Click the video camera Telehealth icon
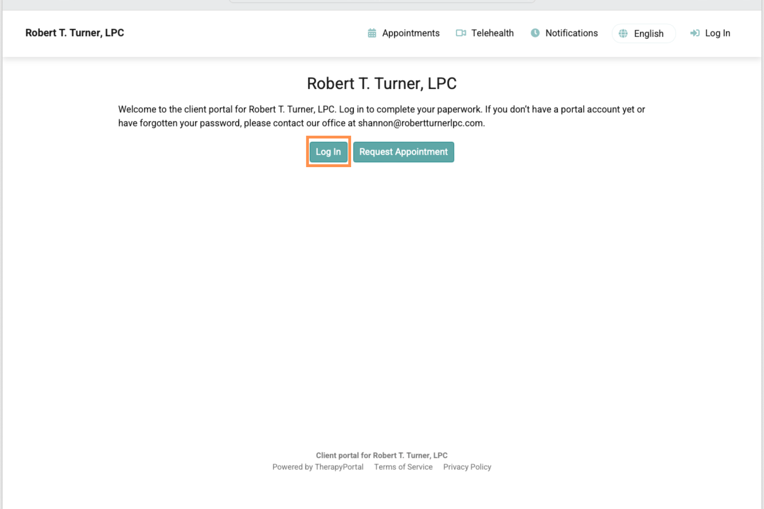This screenshot has height=509, width=764. click(460, 33)
